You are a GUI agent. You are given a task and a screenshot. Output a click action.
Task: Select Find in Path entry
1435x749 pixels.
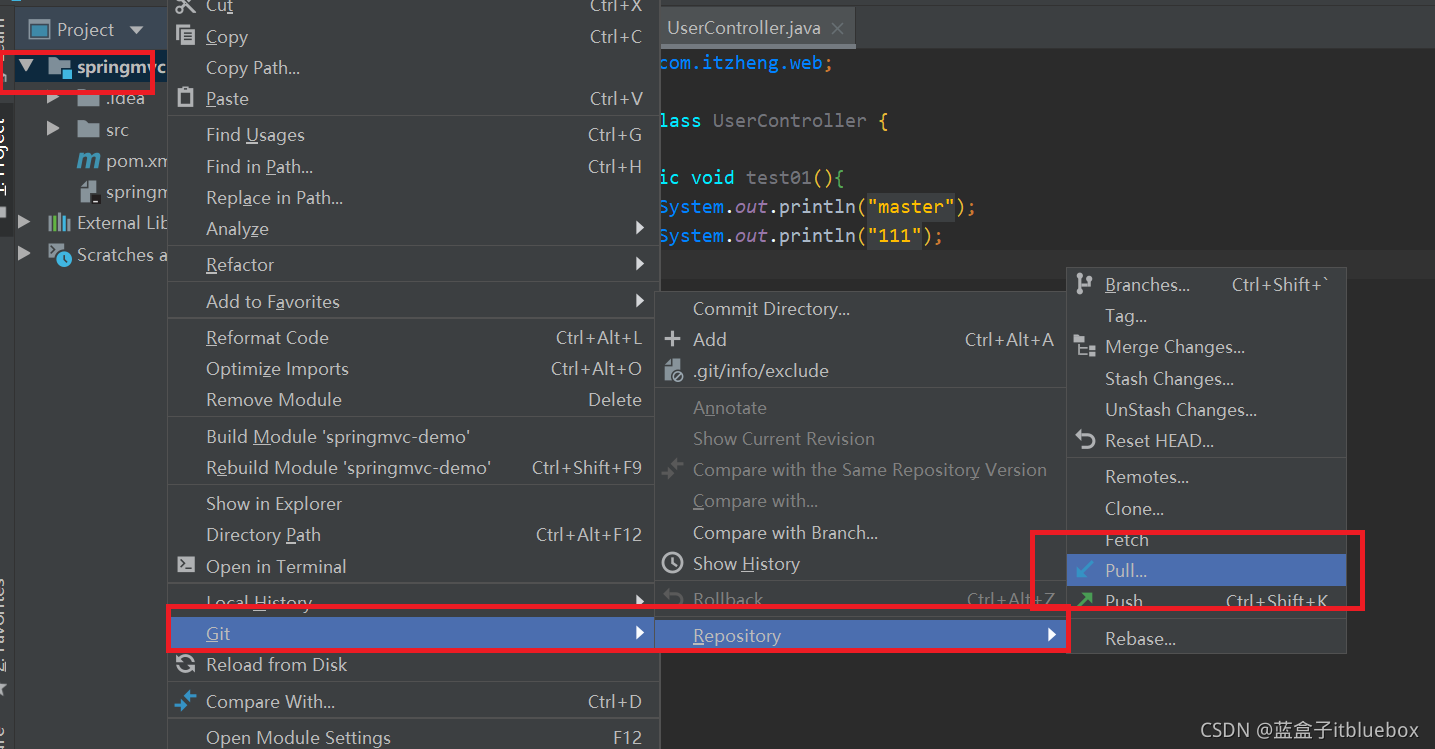413,167
